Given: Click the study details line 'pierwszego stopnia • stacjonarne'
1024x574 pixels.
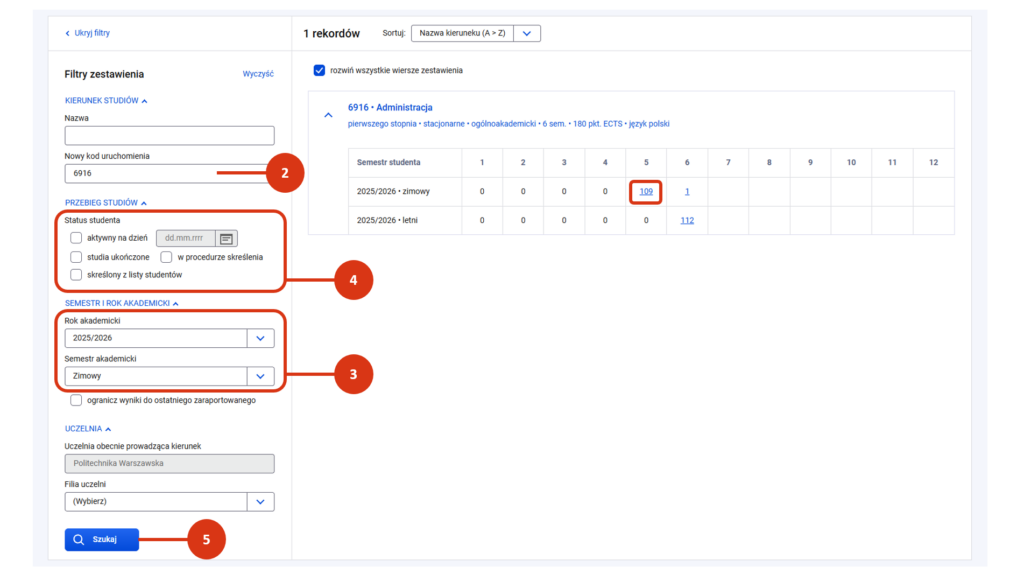Looking at the screenshot, I should click(509, 123).
